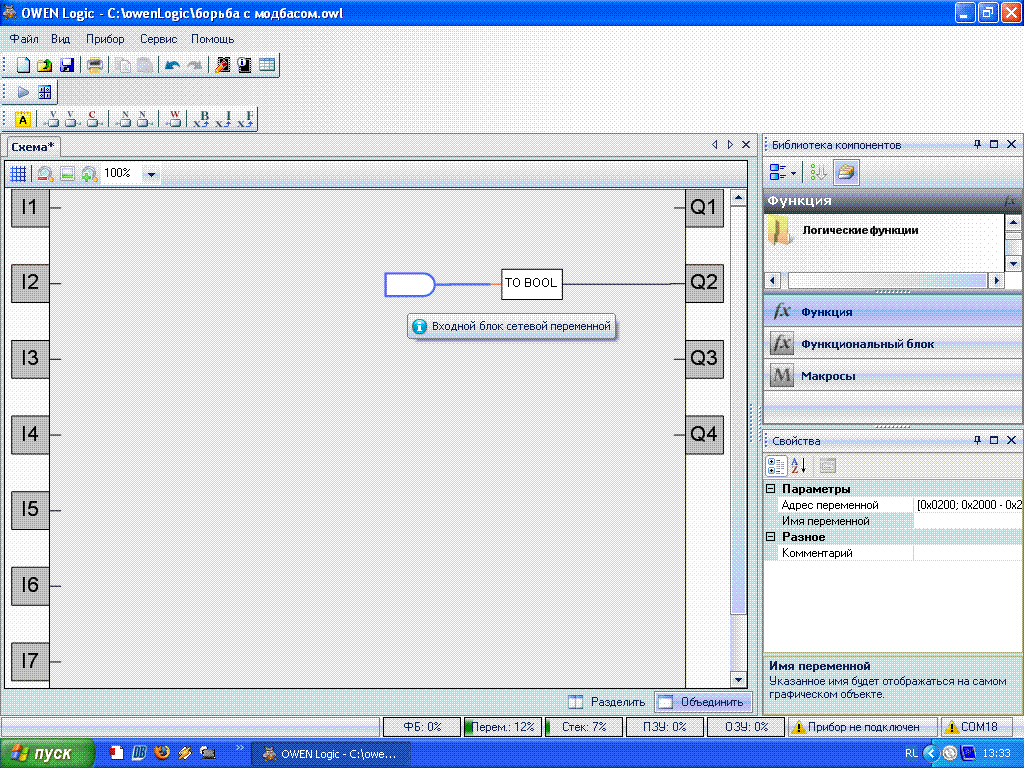Click the Save file floppy disk icon

(67, 65)
